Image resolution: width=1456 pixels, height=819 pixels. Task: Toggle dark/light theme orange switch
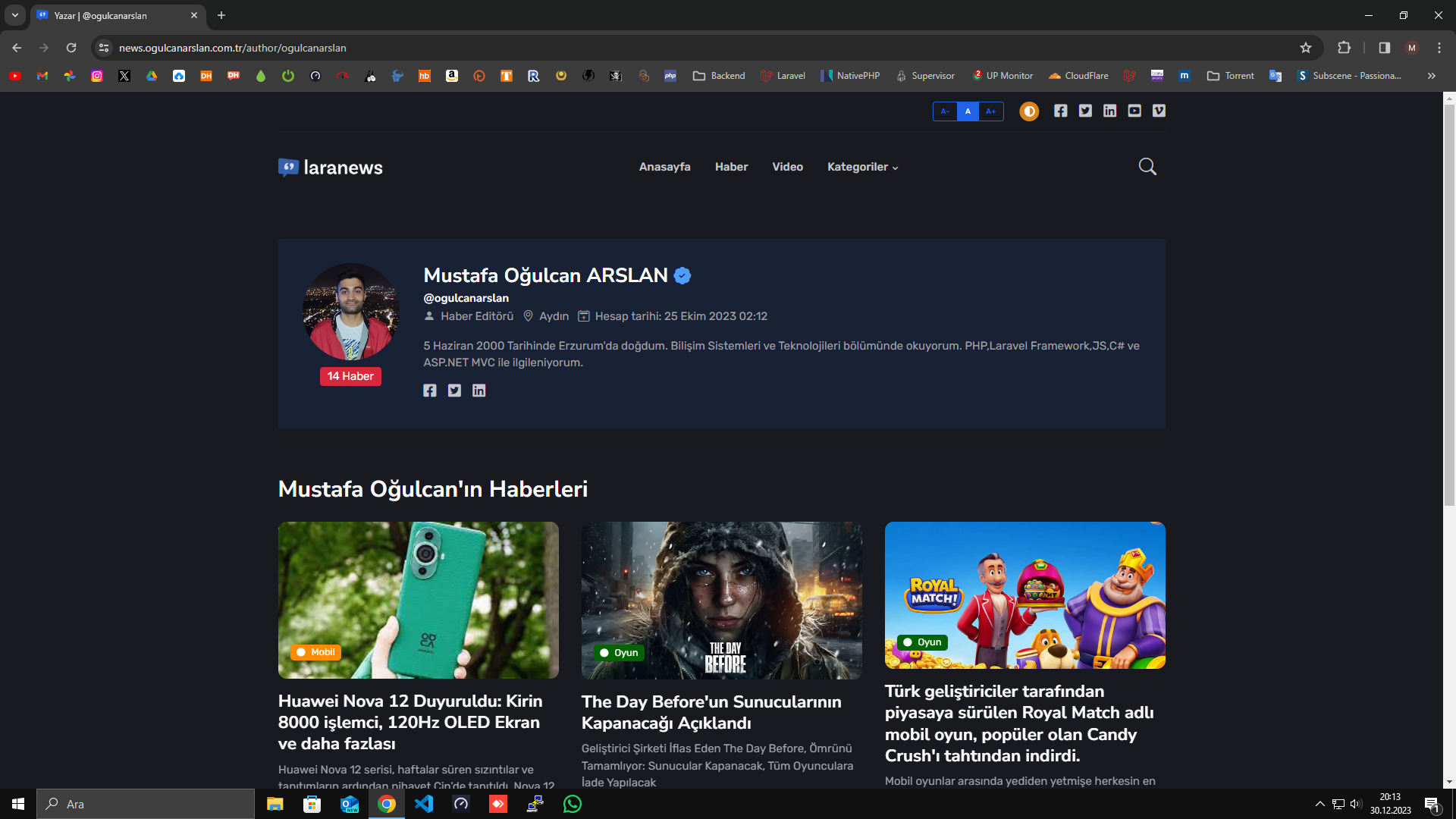(x=1029, y=111)
